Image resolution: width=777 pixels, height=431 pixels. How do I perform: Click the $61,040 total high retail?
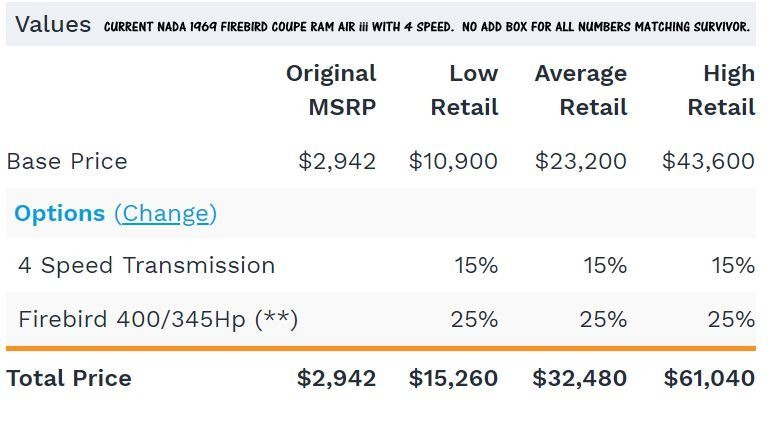(x=710, y=378)
